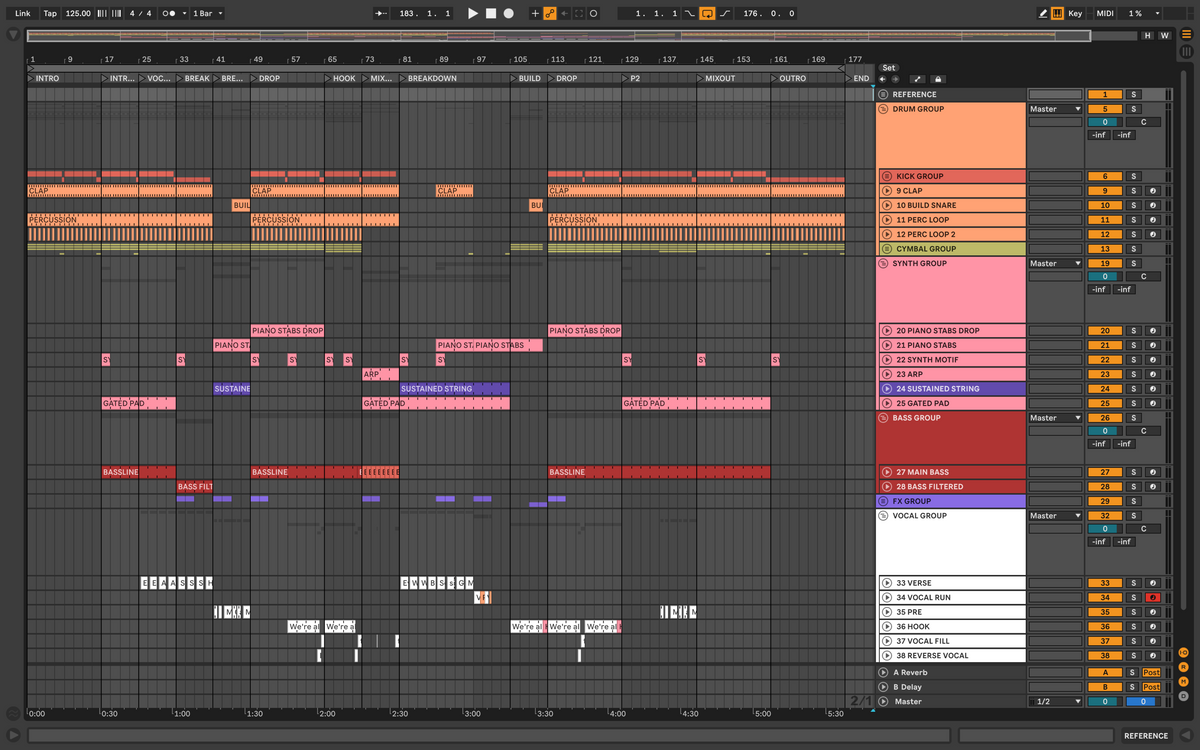Toggle the Draw Mode pencil icon
Image resolution: width=1200 pixels, height=750 pixels.
coord(1043,14)
